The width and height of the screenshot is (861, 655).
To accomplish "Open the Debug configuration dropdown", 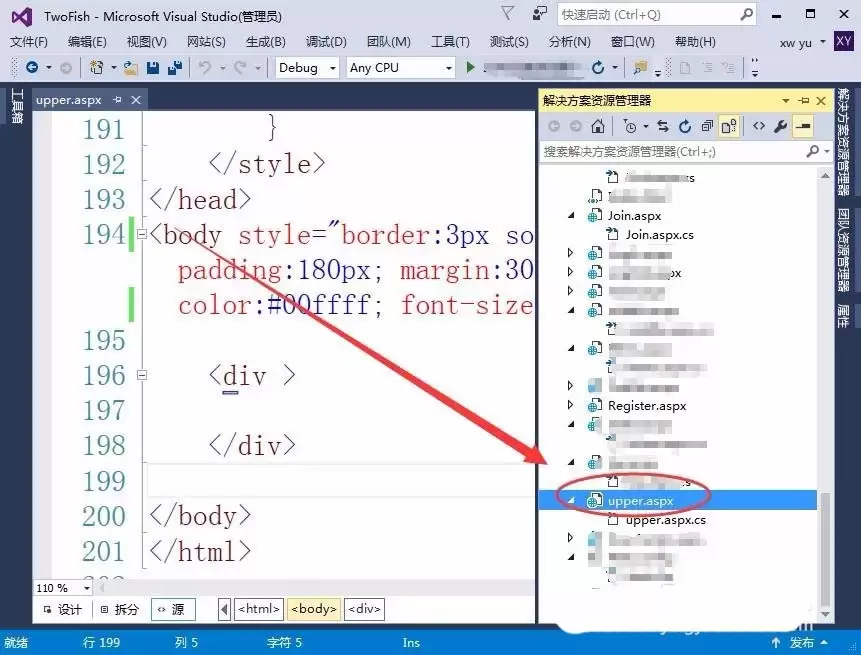I will pos(332,67).
